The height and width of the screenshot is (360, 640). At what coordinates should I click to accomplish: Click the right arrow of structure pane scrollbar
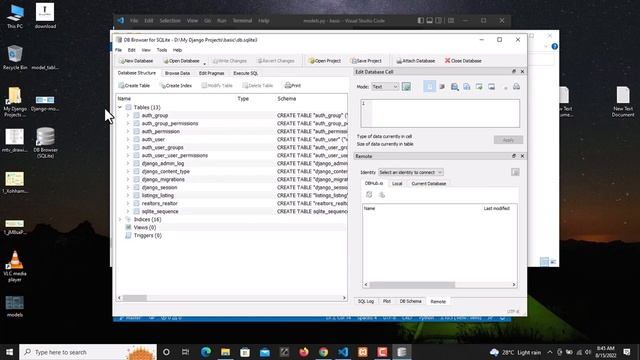[344, 298]
